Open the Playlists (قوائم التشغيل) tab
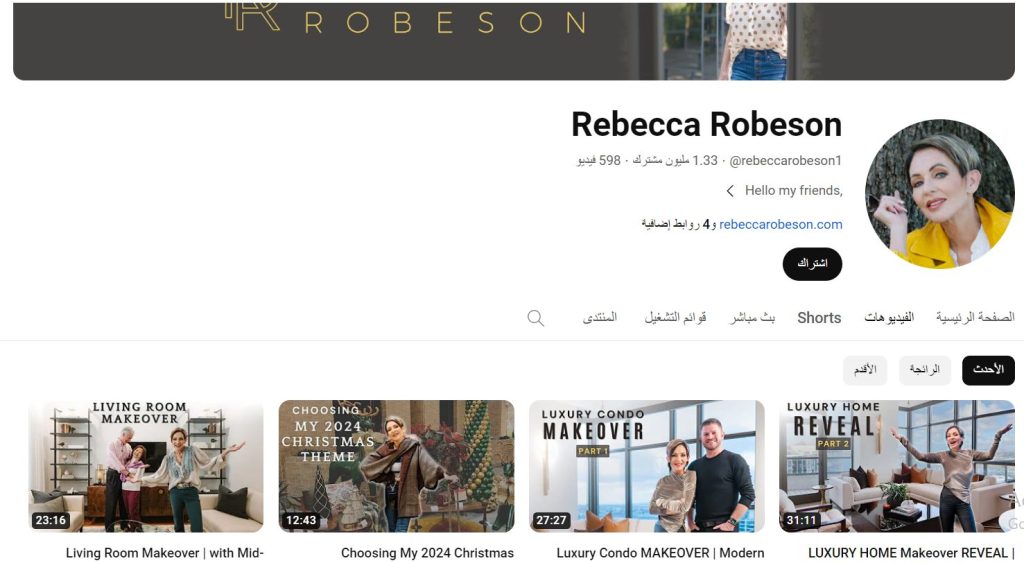 click(675, 318)
